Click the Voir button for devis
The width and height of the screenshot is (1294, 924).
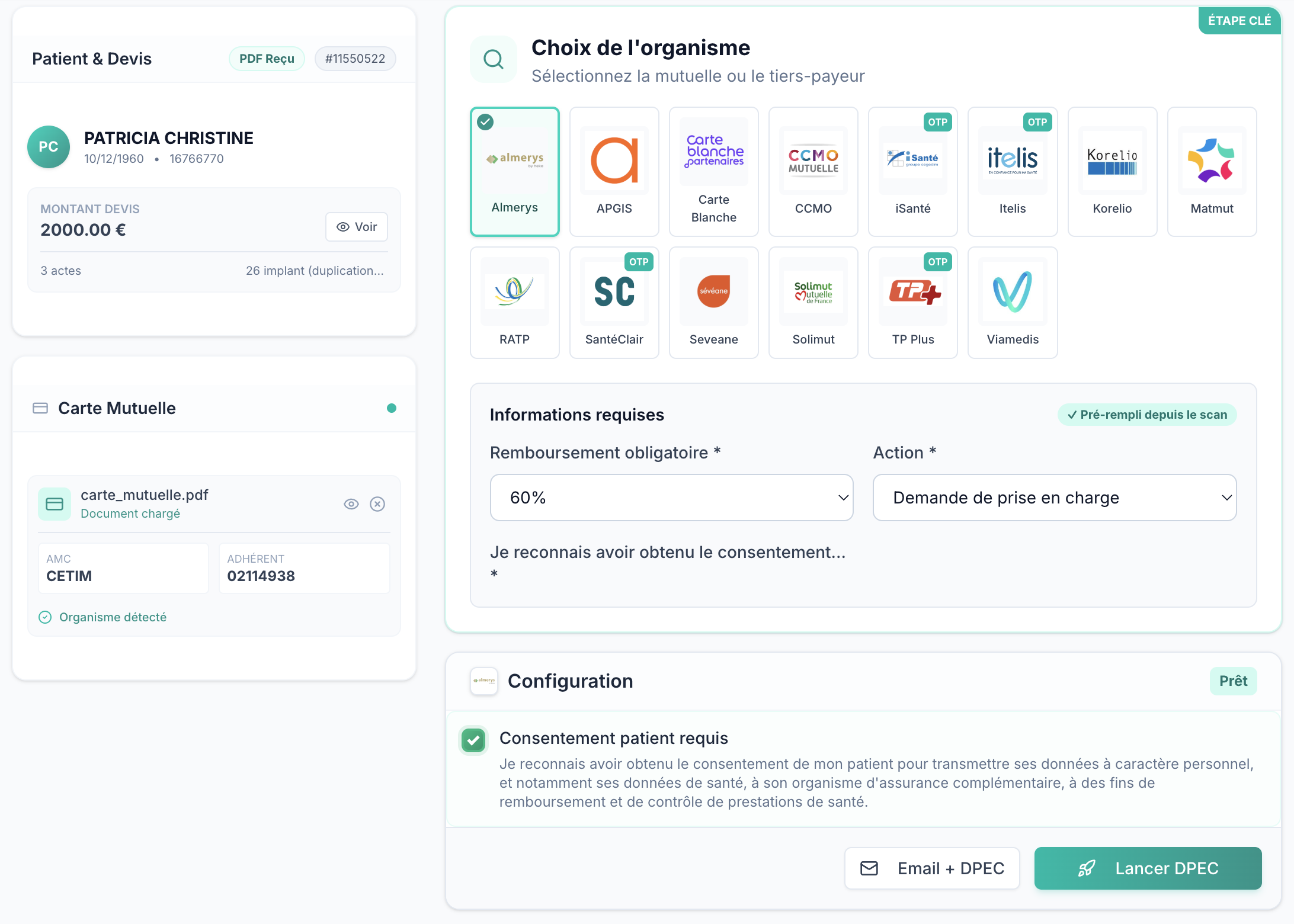[357, 227]
